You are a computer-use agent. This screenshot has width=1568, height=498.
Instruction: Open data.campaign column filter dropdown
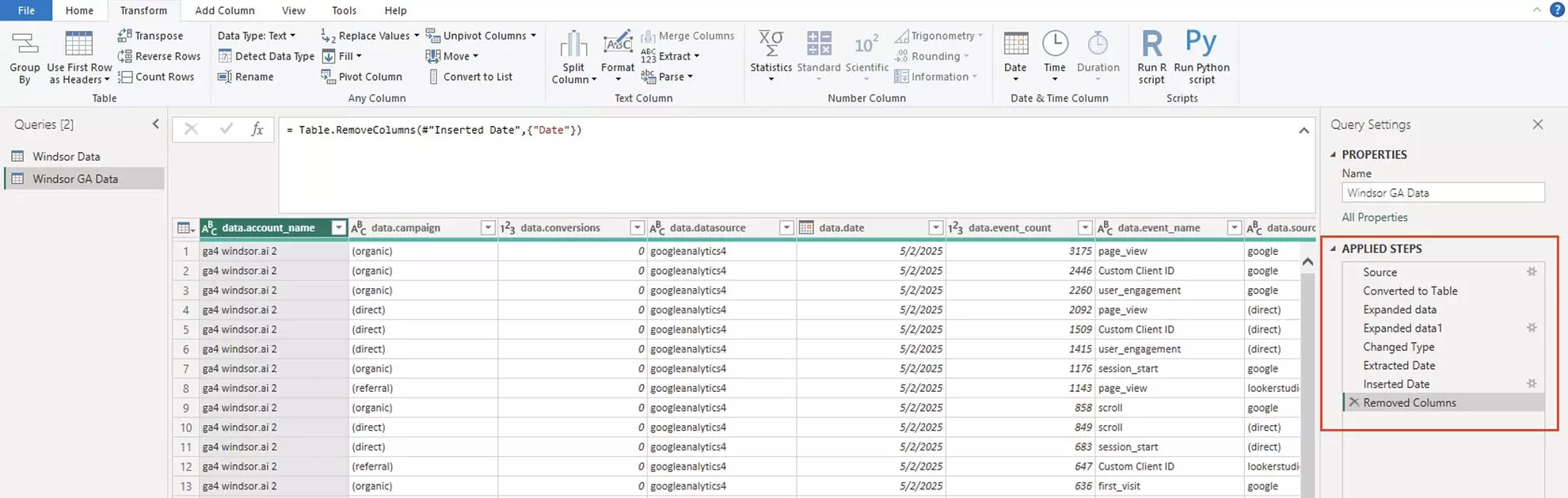[488, 228]
